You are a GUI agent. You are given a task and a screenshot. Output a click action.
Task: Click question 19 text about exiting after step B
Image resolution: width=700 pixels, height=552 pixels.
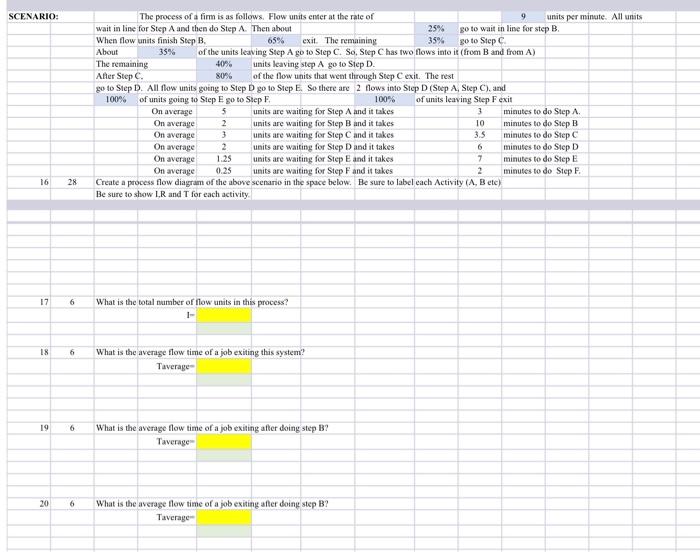[212, 428]
